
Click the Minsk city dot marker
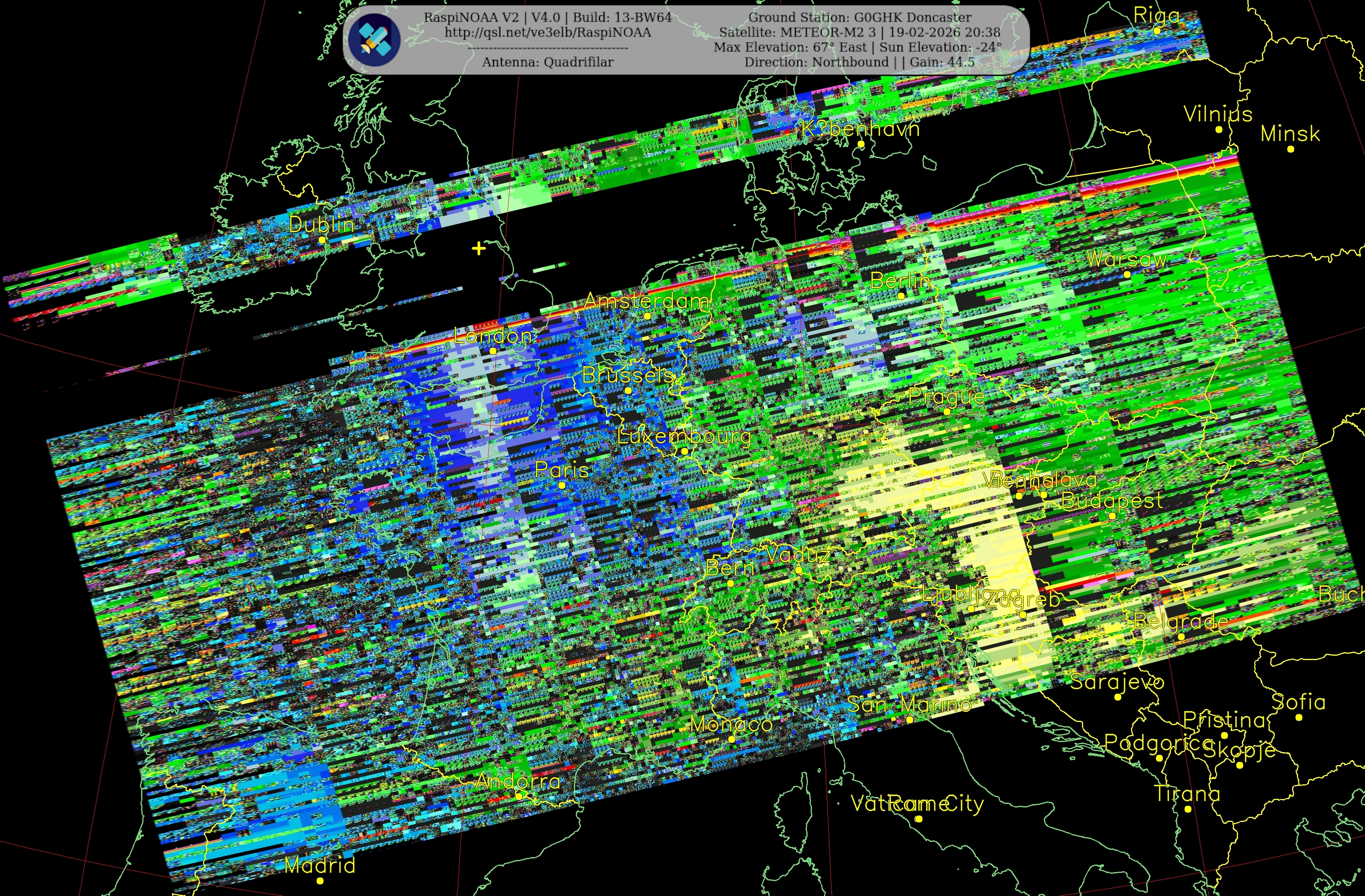click(1291, 149)
